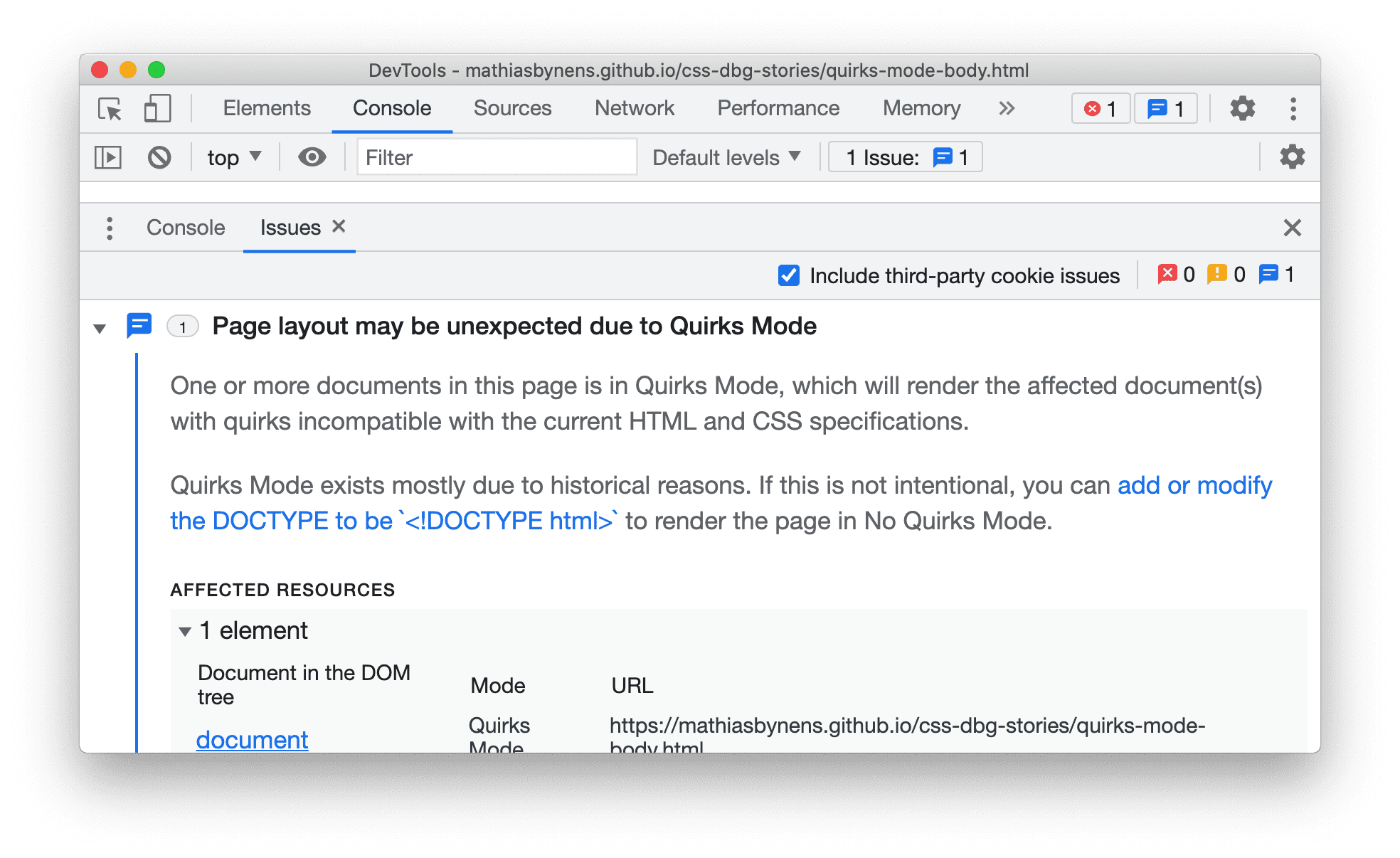Click the filter input field

[x=490, y=156]
